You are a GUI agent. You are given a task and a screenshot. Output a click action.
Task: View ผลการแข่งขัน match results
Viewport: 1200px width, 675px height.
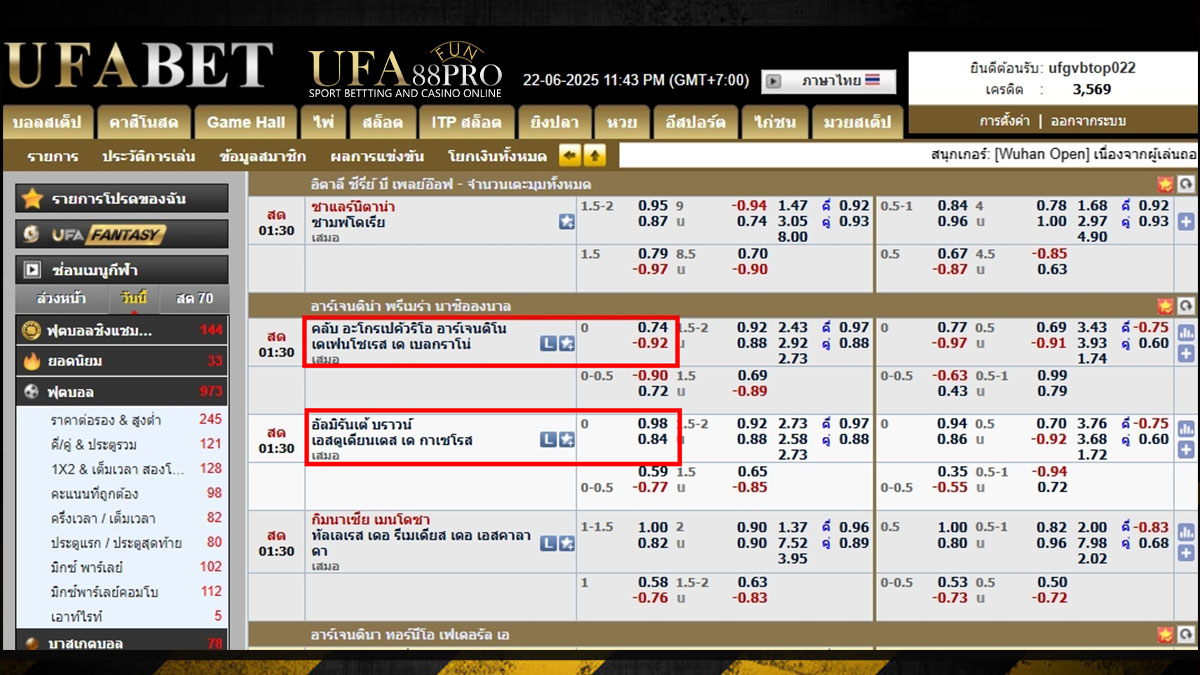tap(377, 156)
